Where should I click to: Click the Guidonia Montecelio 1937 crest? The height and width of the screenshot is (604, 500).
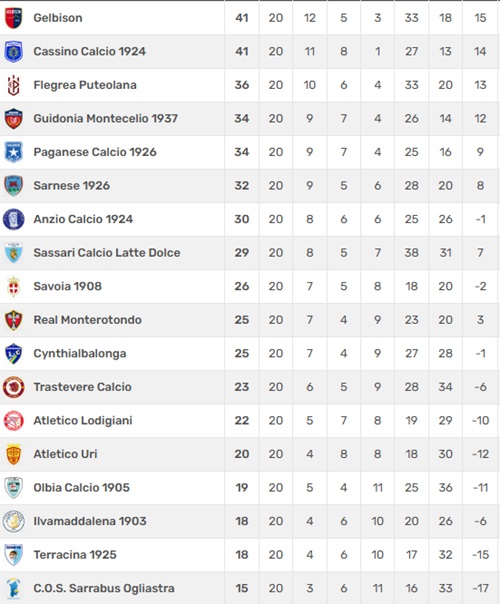(x=13, y=119)
